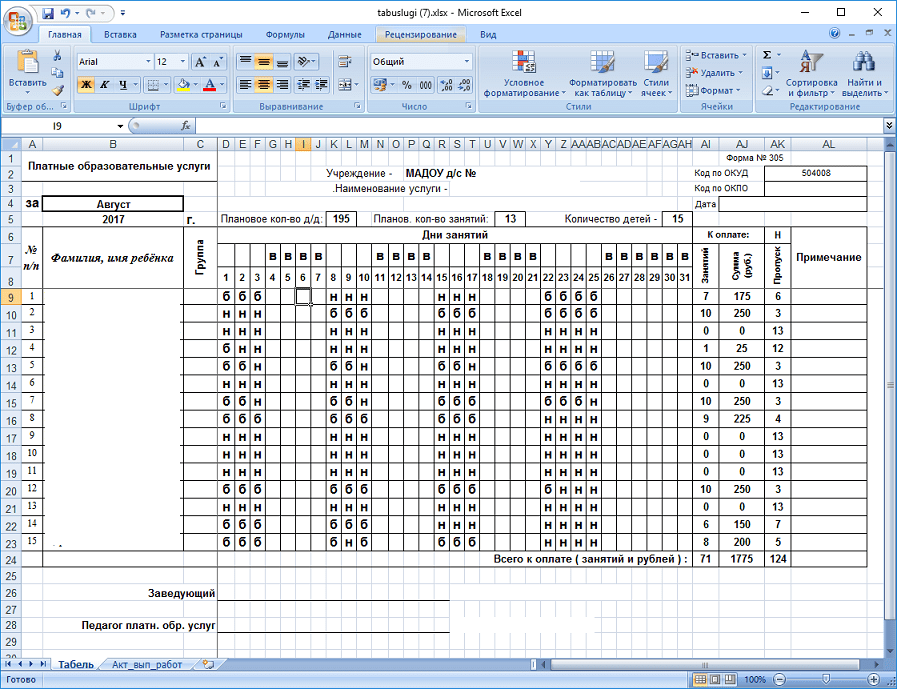Click the Cut scissors icon
The image size is (897, 689).
point(58,56)
